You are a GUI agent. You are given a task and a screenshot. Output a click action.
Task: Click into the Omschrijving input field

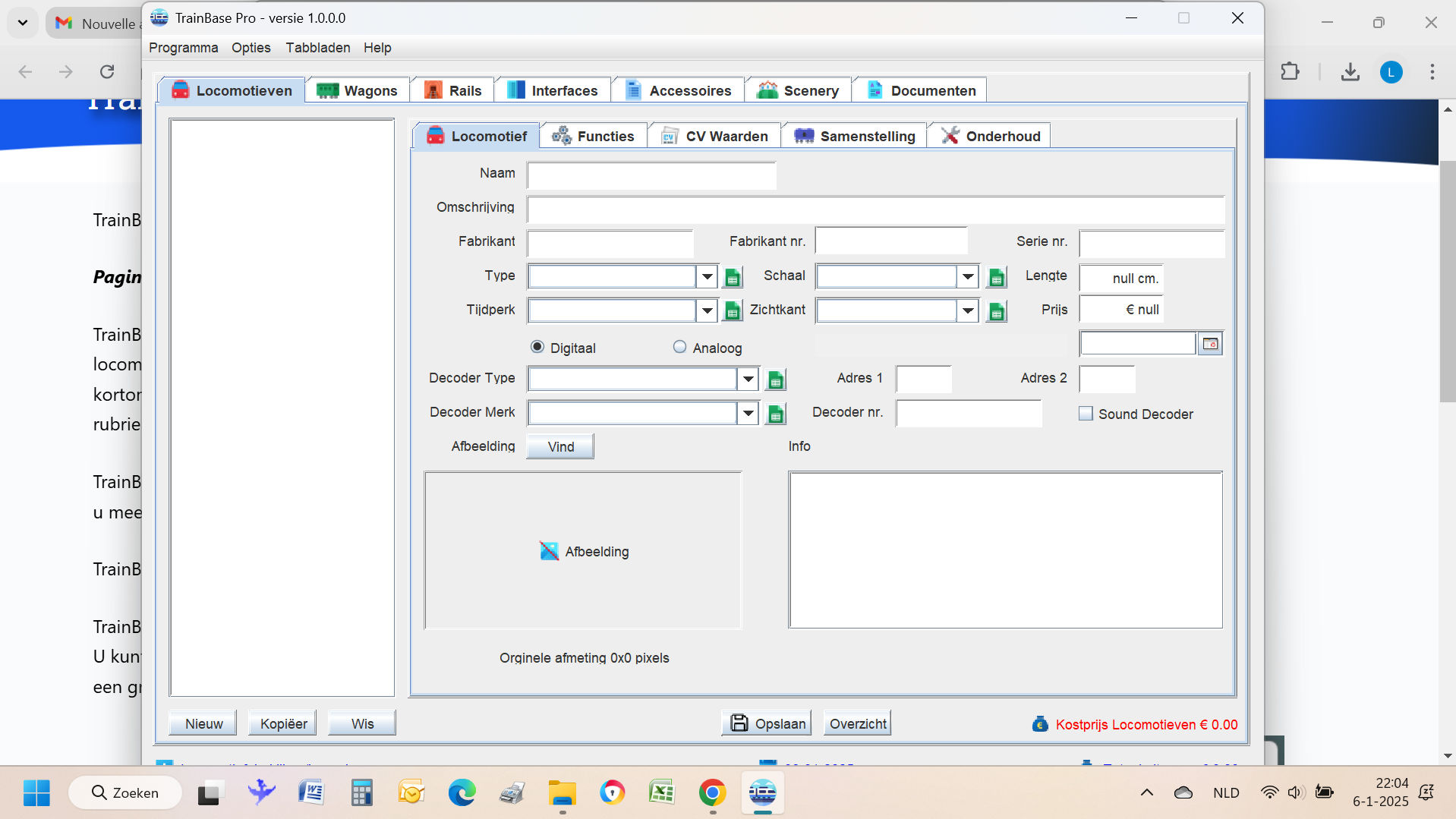click(x=876, y=209)
